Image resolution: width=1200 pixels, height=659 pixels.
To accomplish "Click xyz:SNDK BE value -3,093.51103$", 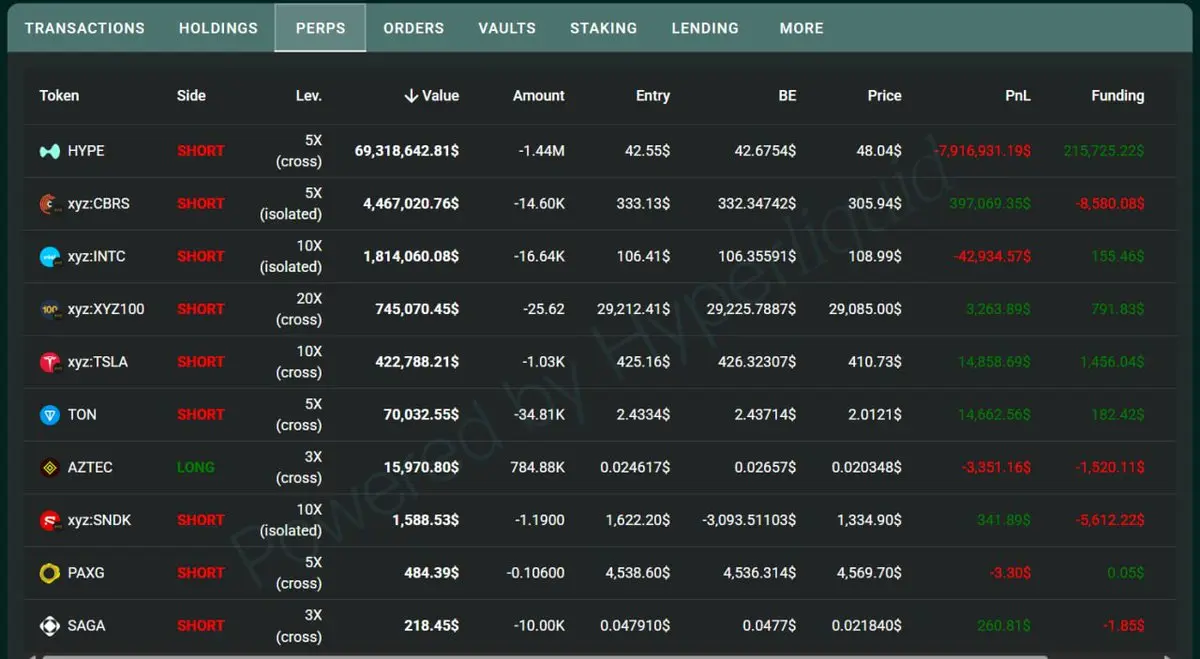I will point(750,520).
